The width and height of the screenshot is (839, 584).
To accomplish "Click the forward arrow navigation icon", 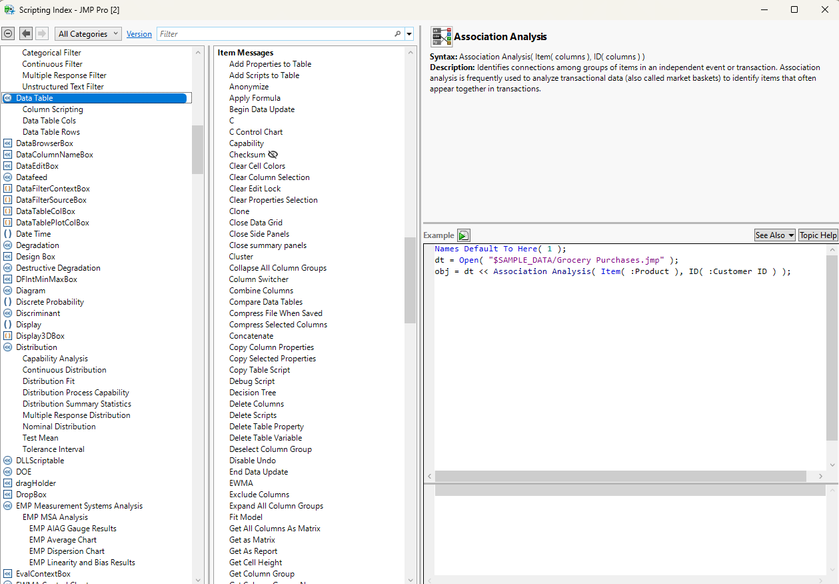I will 41,33.
